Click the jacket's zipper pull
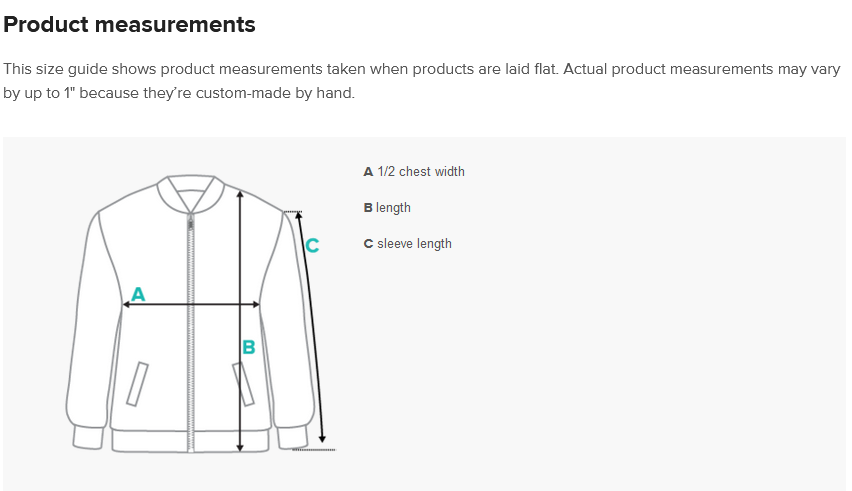This screenshot has width=852, height=491. [x=191, y=222]
